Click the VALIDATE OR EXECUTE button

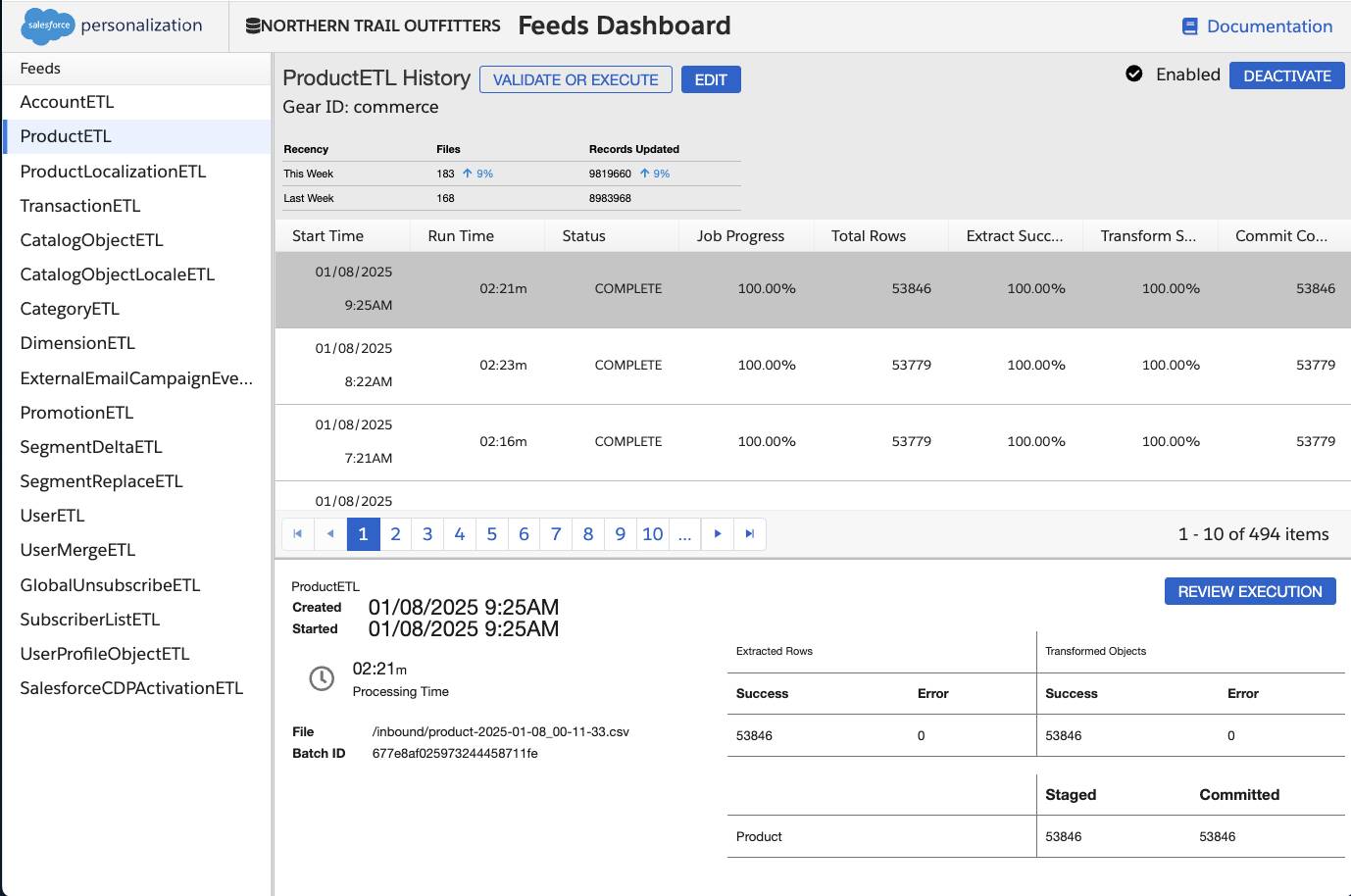pos(575,79)
